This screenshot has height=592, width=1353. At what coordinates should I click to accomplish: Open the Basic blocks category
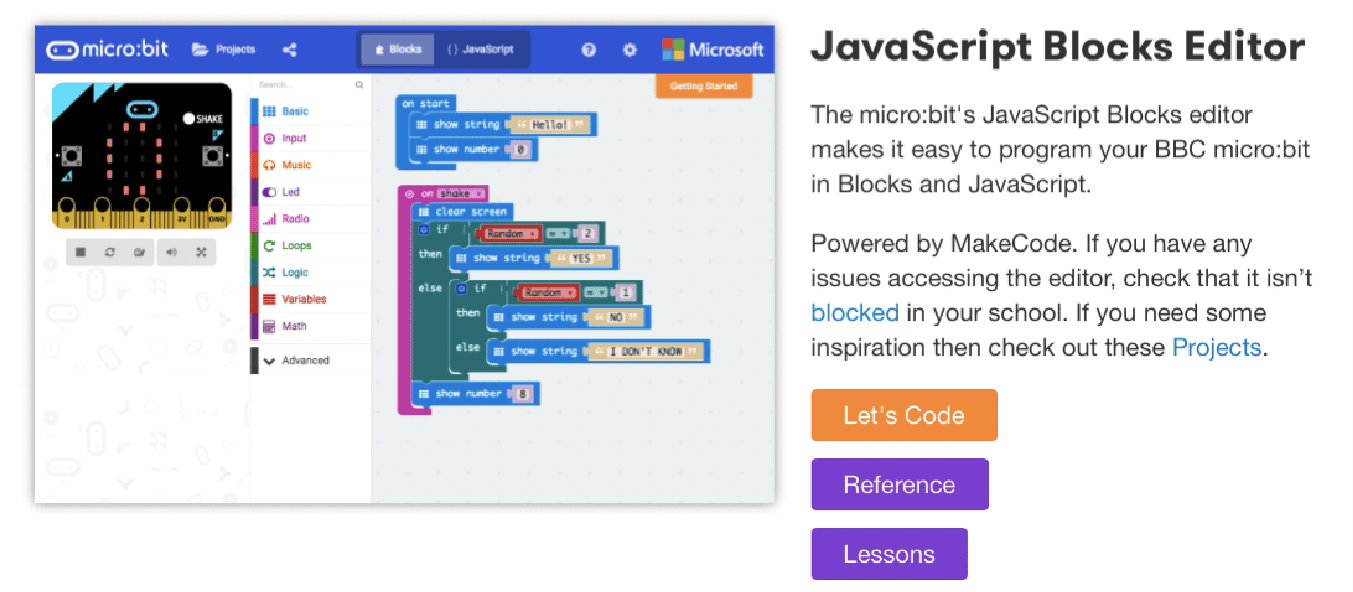tap(310, 112)
